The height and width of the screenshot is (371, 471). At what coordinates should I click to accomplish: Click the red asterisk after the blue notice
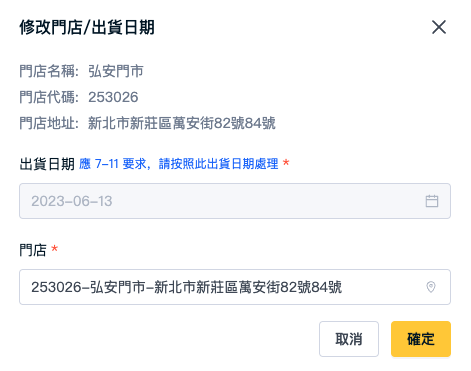click(286, 163)
